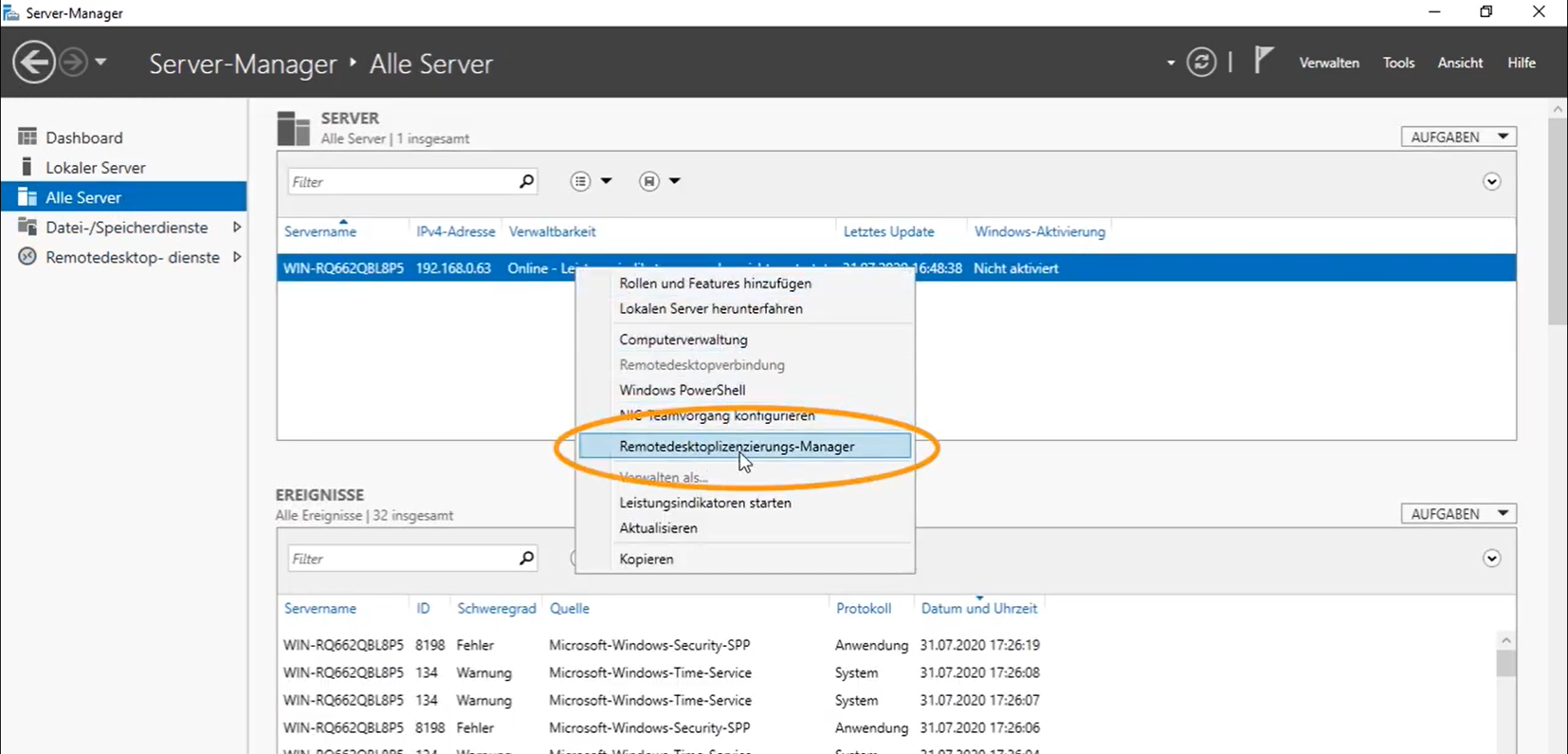The height and width of the screenshot is (754, 1568).
Task: Open the AUFGABEN dropdown in Server section
Action: click(x=1459, y=137)
